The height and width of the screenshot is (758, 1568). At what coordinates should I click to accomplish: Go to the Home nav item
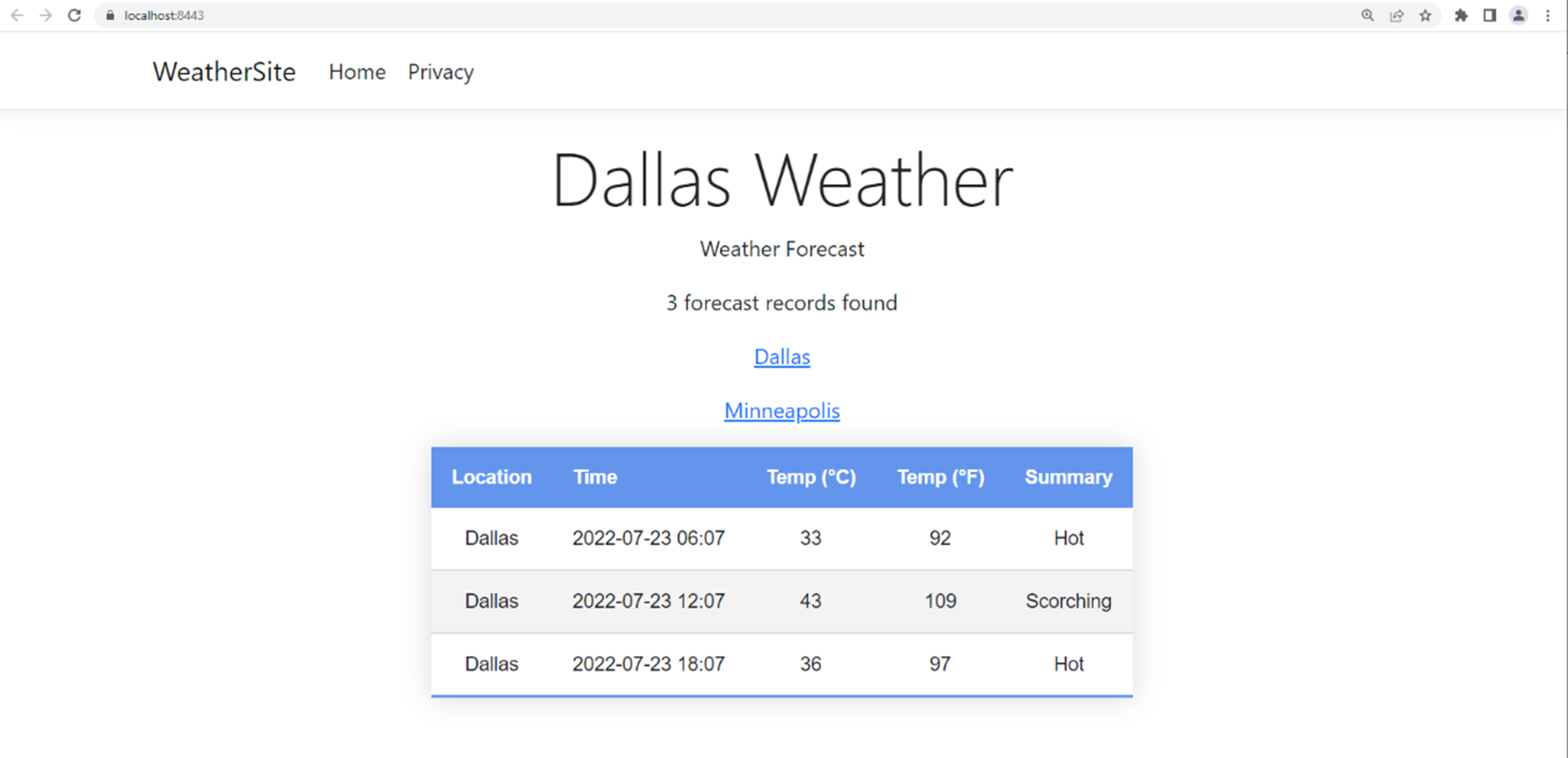coord(357,72)
